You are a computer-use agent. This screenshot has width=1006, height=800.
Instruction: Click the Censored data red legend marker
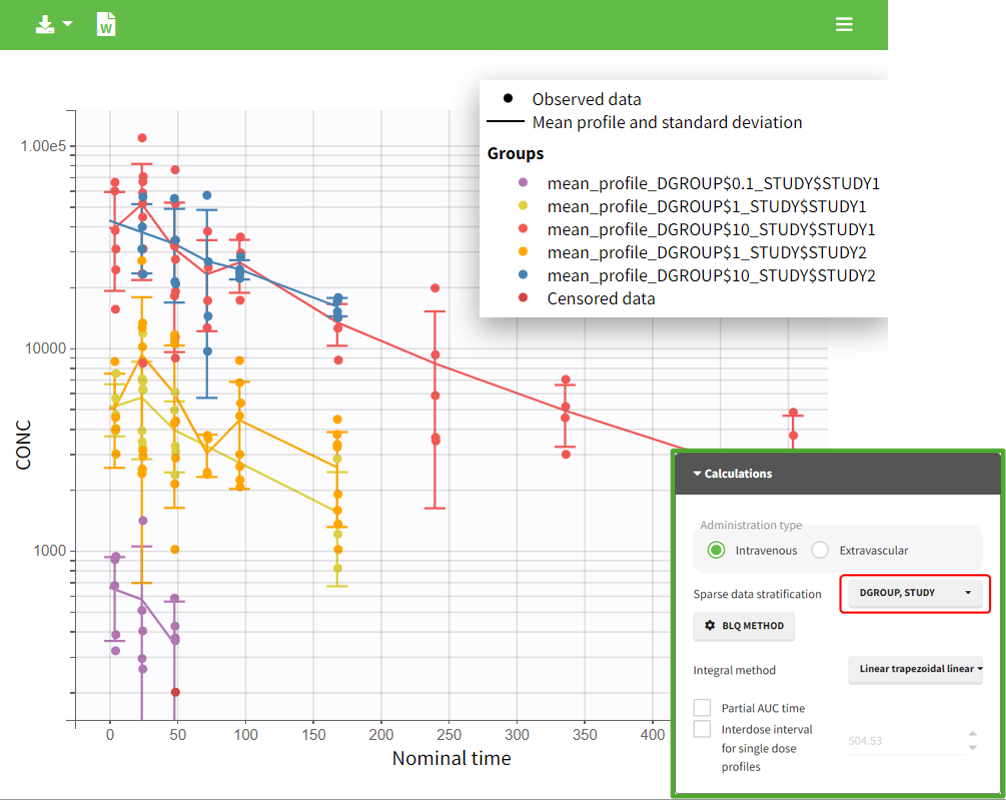click(522, 298)
